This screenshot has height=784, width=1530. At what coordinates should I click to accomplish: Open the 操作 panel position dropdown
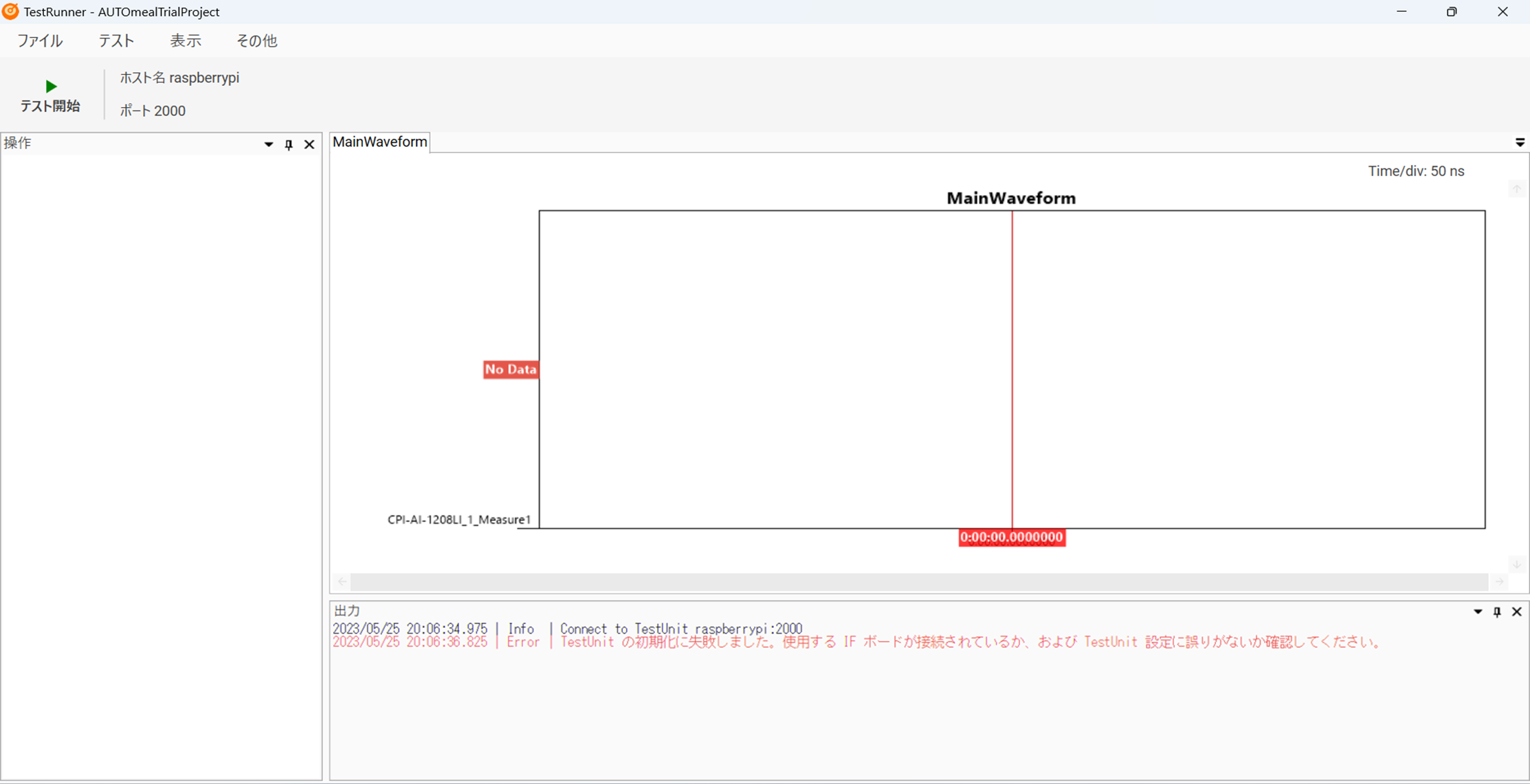tap(268, 144)
